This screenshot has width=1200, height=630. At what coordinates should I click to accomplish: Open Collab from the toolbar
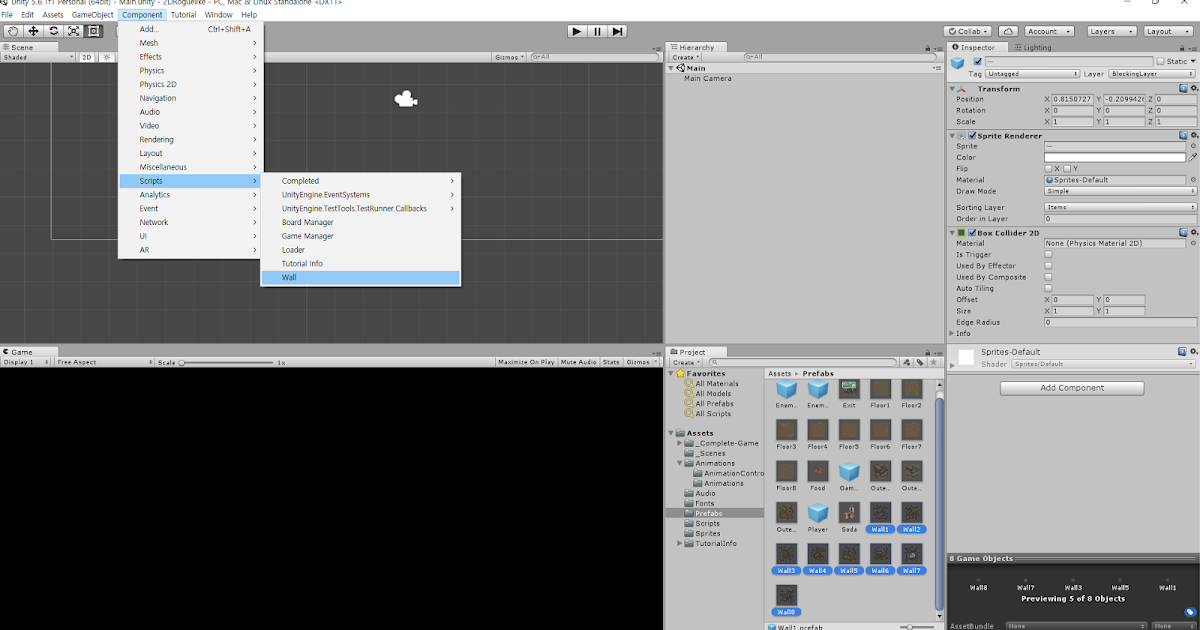(967, 31)
